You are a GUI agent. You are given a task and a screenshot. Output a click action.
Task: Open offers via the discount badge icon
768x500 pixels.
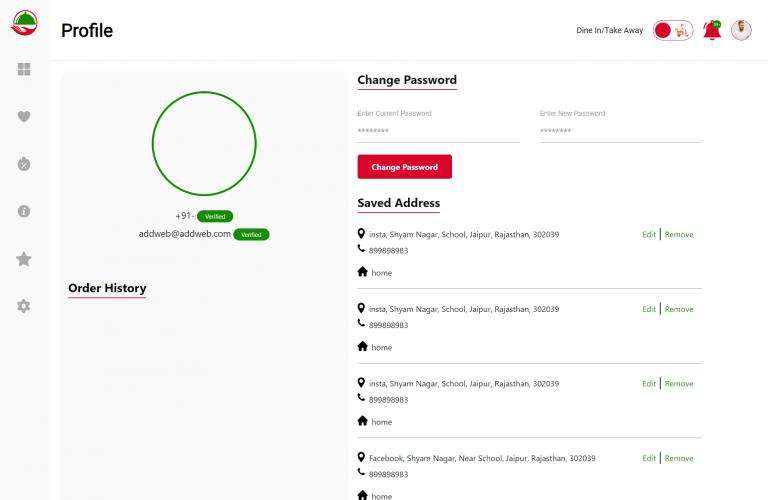[24, 164]
